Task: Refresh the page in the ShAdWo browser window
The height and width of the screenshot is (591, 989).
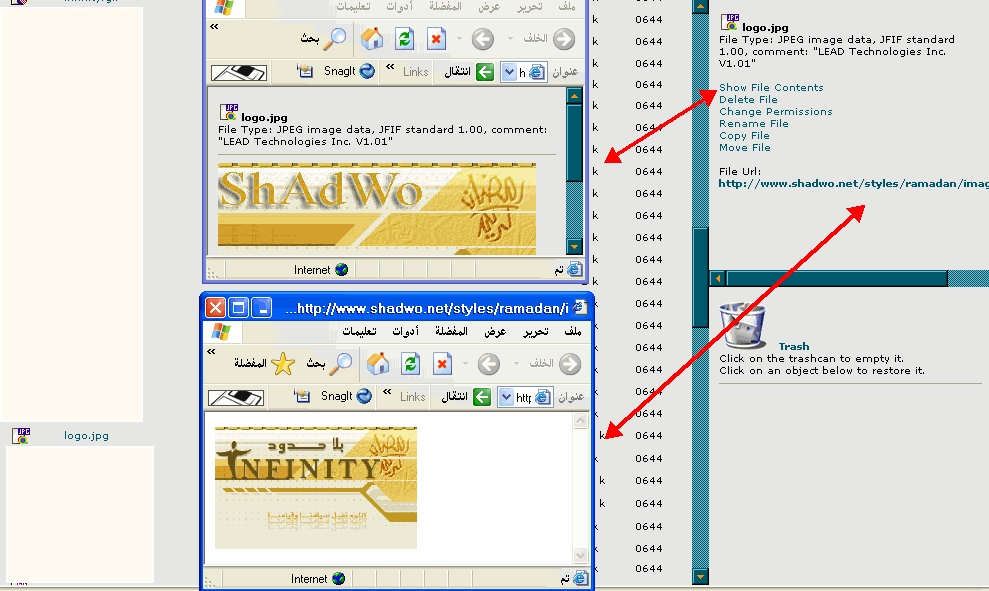Action: 404,39
